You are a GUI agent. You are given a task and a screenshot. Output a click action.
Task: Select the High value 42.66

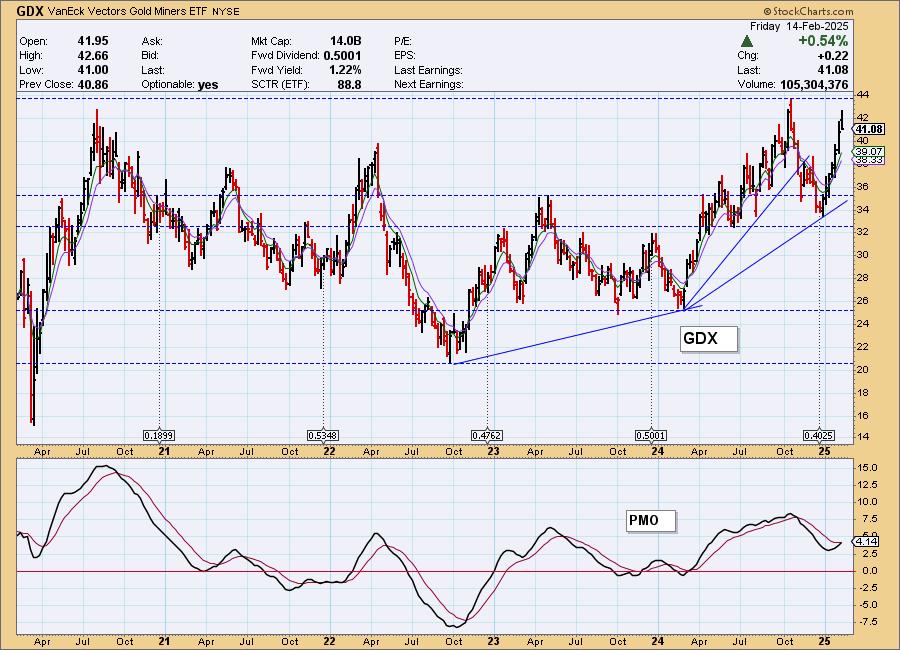(93, 55)
